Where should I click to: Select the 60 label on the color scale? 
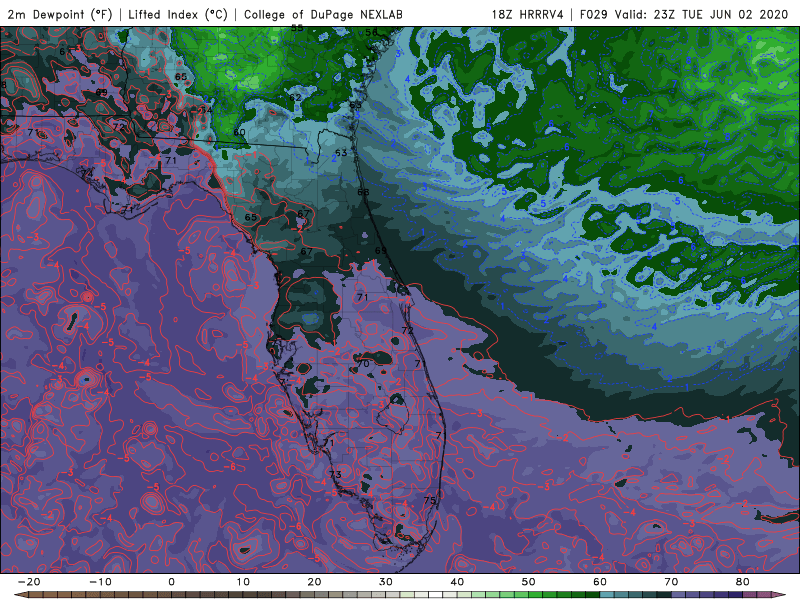(600, 582)
